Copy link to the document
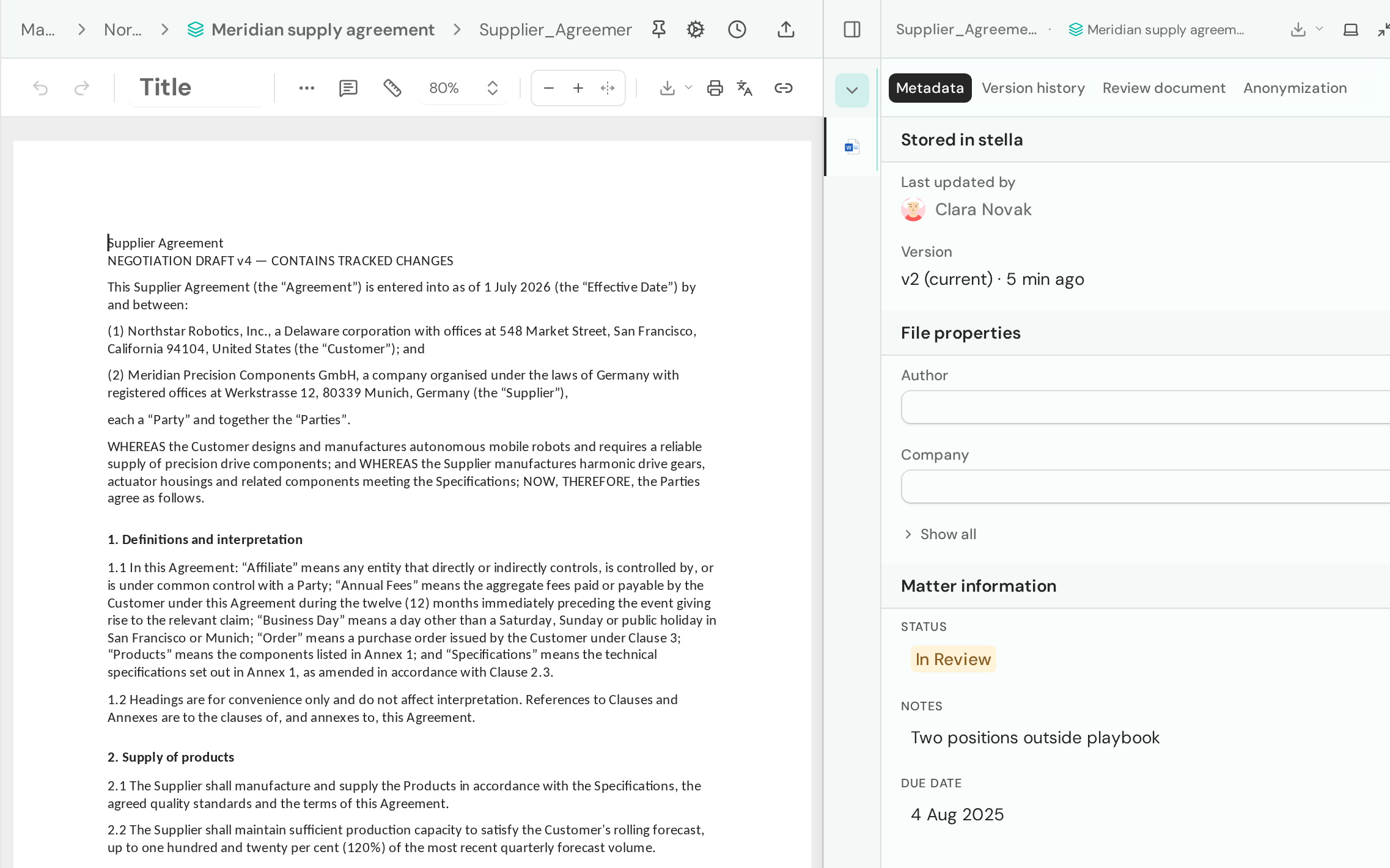This screenshot has width=1390, height=868. click(783, 88)
